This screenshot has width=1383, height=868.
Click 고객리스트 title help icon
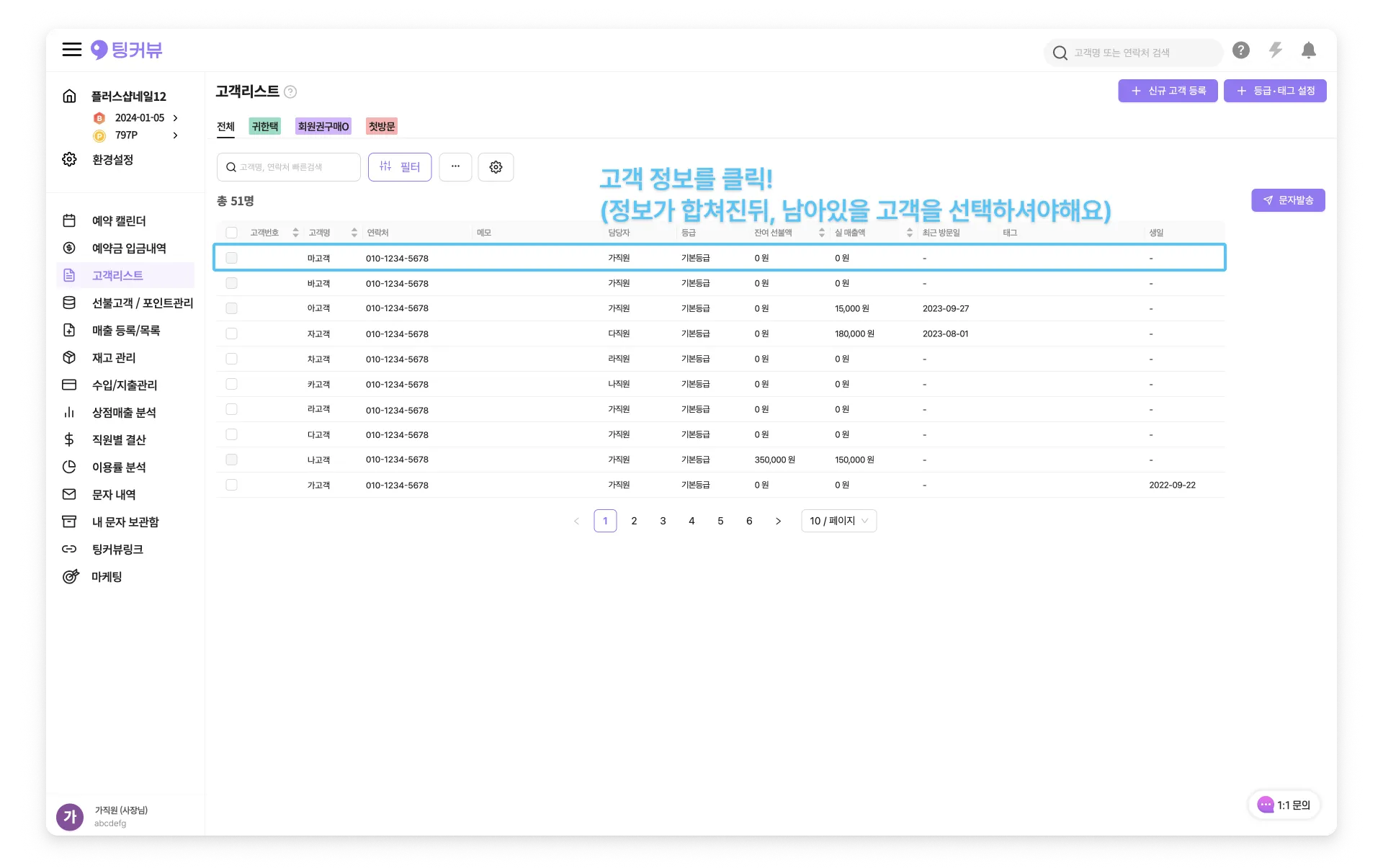290,91
